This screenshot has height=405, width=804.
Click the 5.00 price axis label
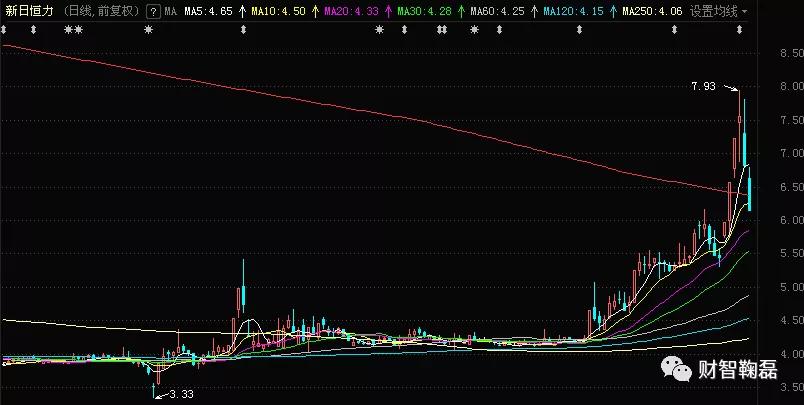pos(791,287)
